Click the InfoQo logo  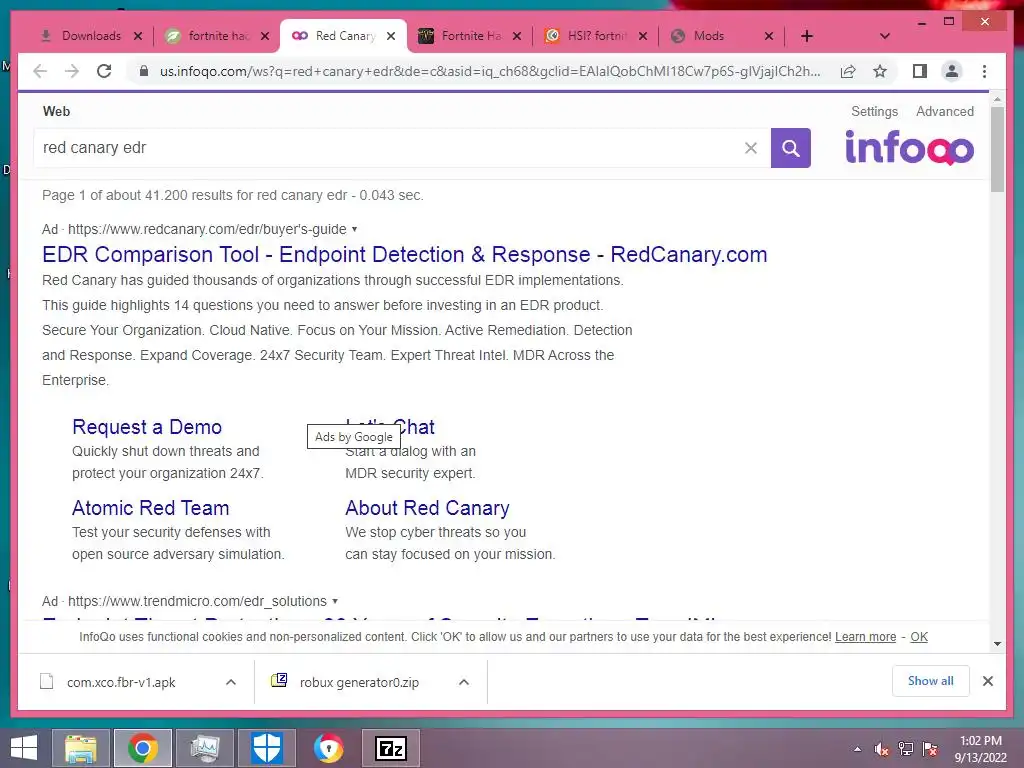pyautogui.click(x=909, y=147)
